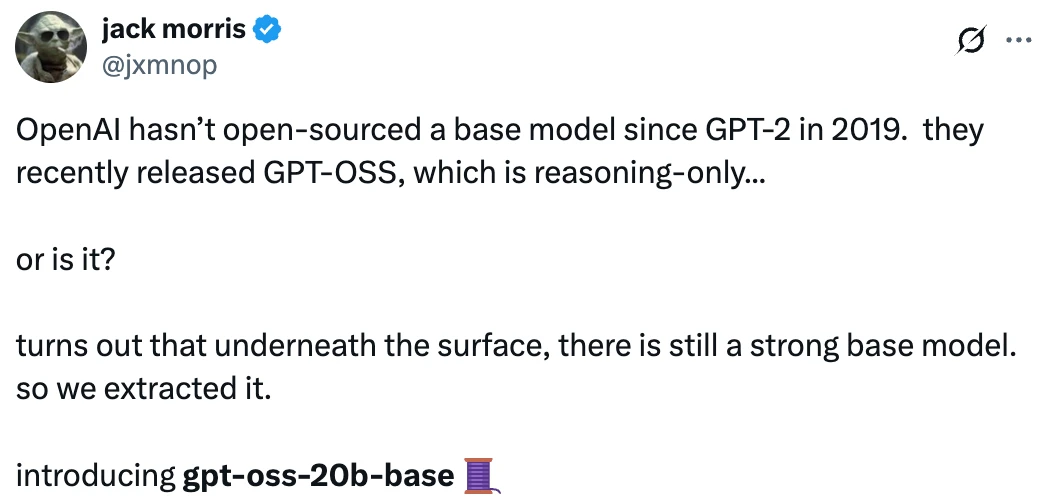This screenshot has width=1046, height=500.
Task: Click the 'reasoning-only…' text
Action: (x=648, y=173)
